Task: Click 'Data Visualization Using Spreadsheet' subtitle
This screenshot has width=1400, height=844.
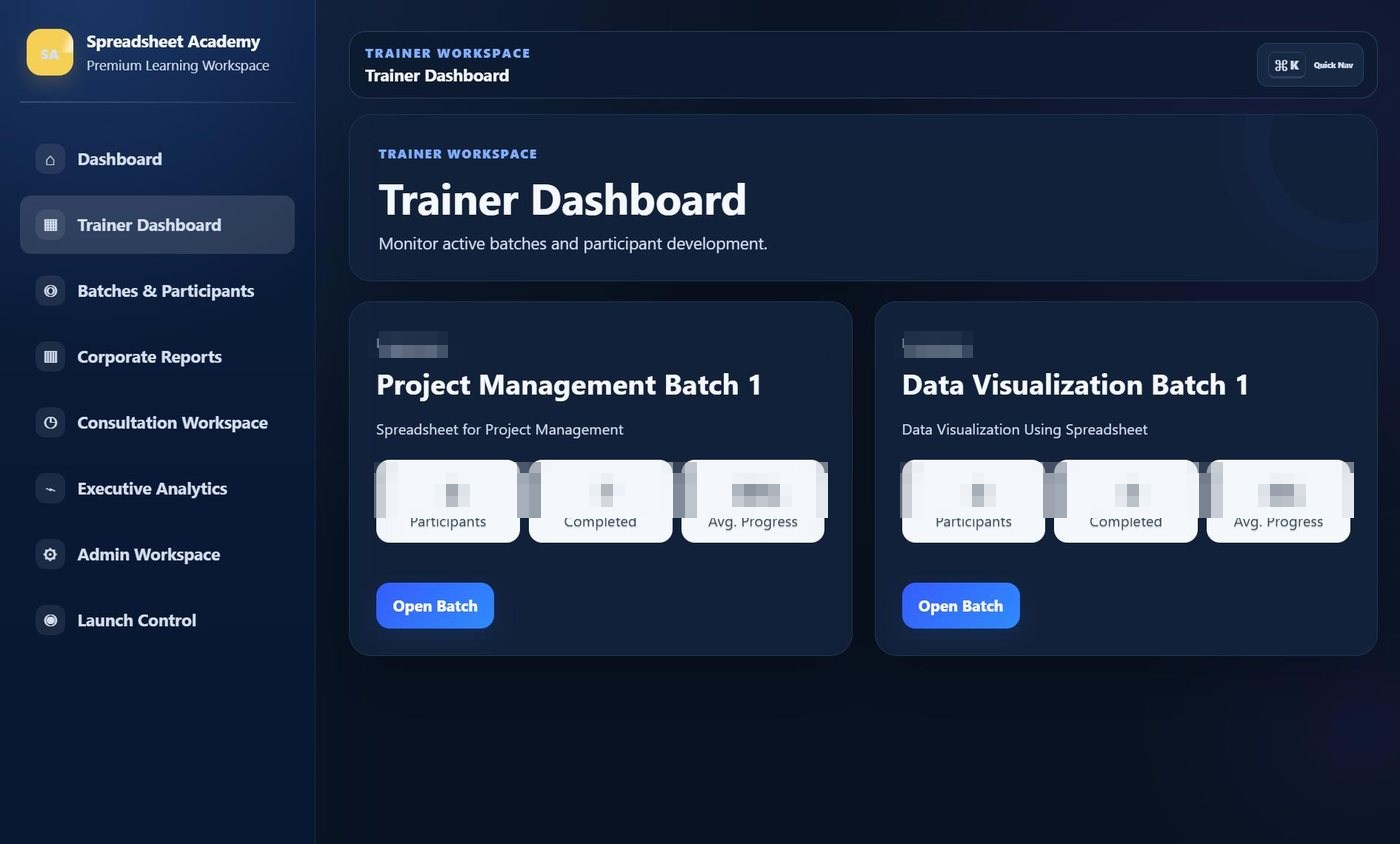Action: (x=1025, y=430)
